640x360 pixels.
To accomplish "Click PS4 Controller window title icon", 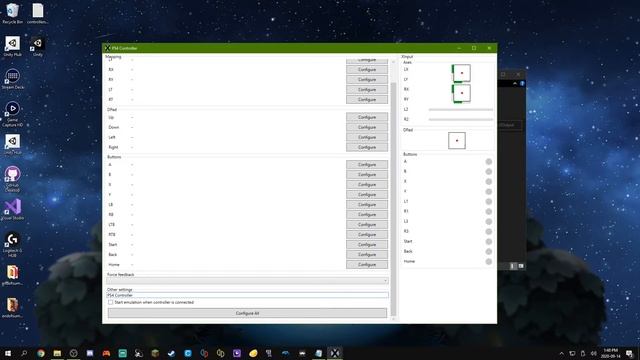I will coord(107,48).
